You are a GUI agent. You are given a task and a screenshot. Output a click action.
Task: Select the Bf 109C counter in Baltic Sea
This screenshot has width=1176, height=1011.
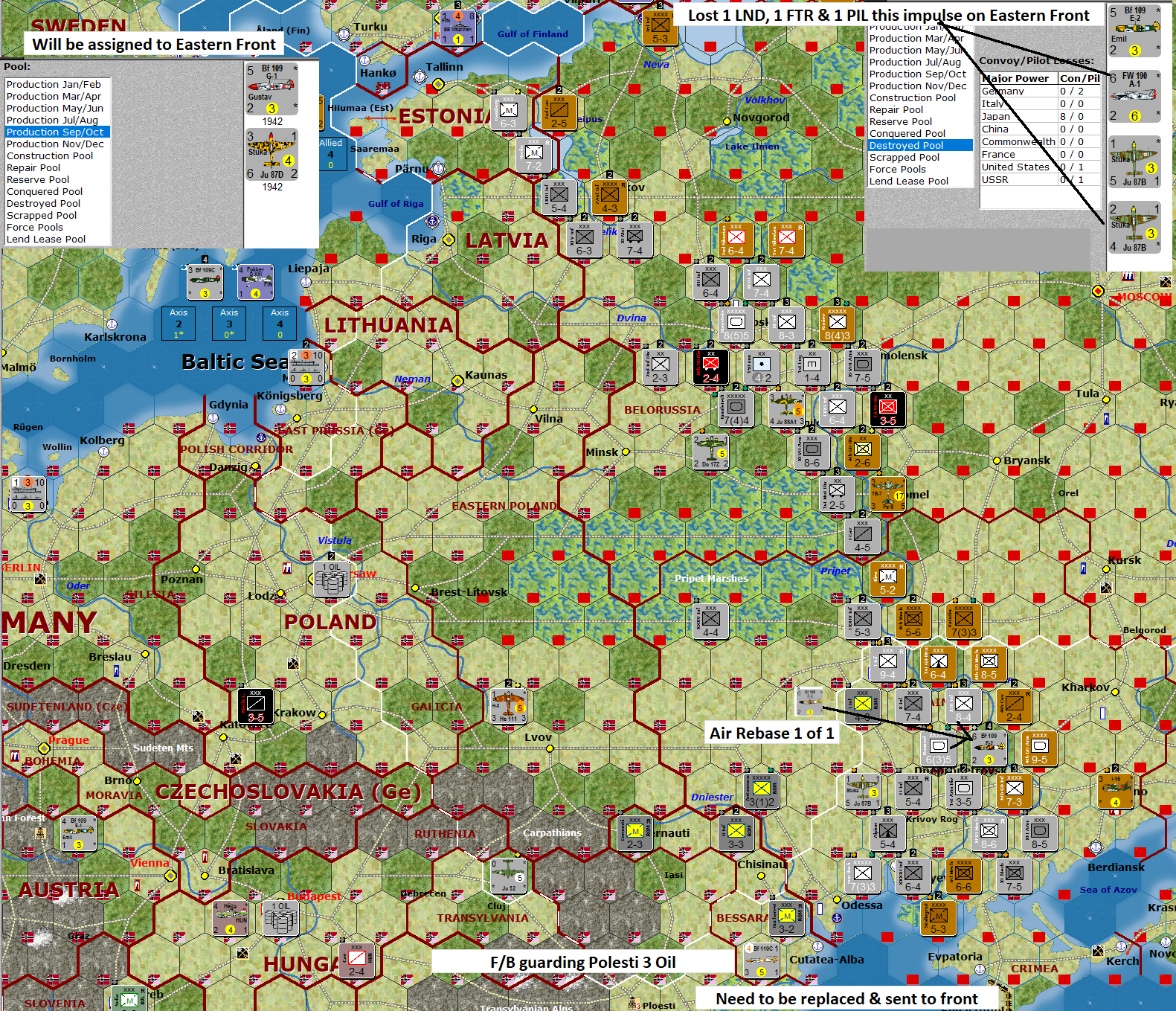click(205, 281)
